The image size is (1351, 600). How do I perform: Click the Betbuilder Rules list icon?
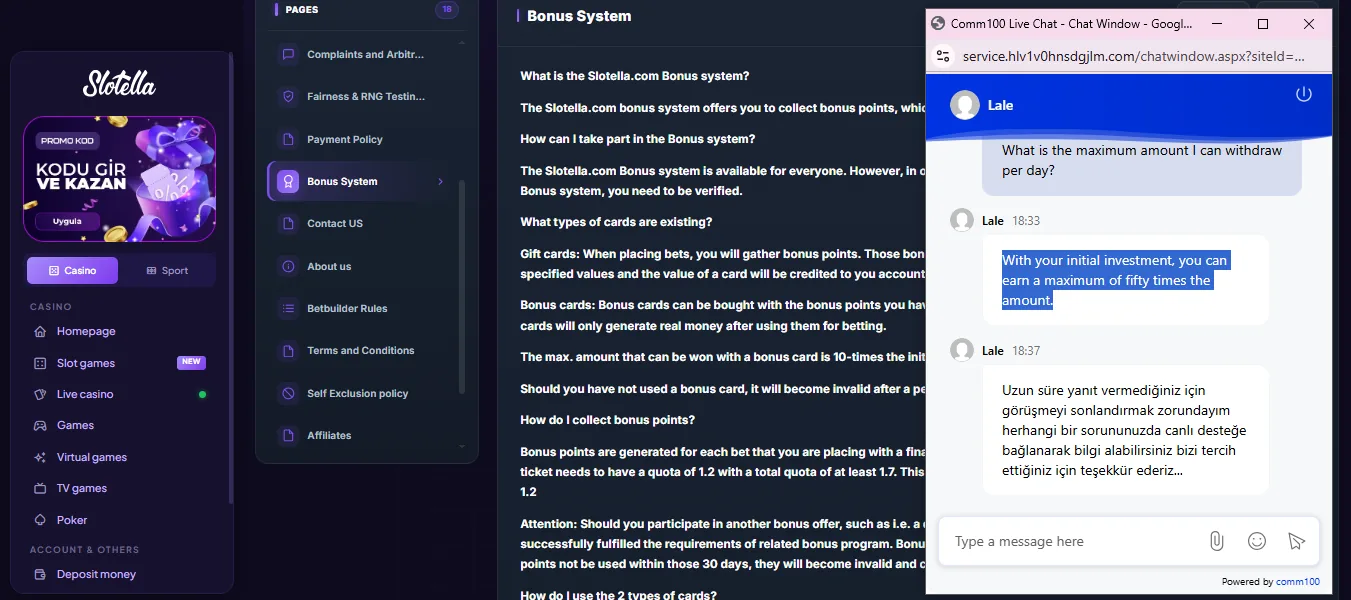pos(288,308)
